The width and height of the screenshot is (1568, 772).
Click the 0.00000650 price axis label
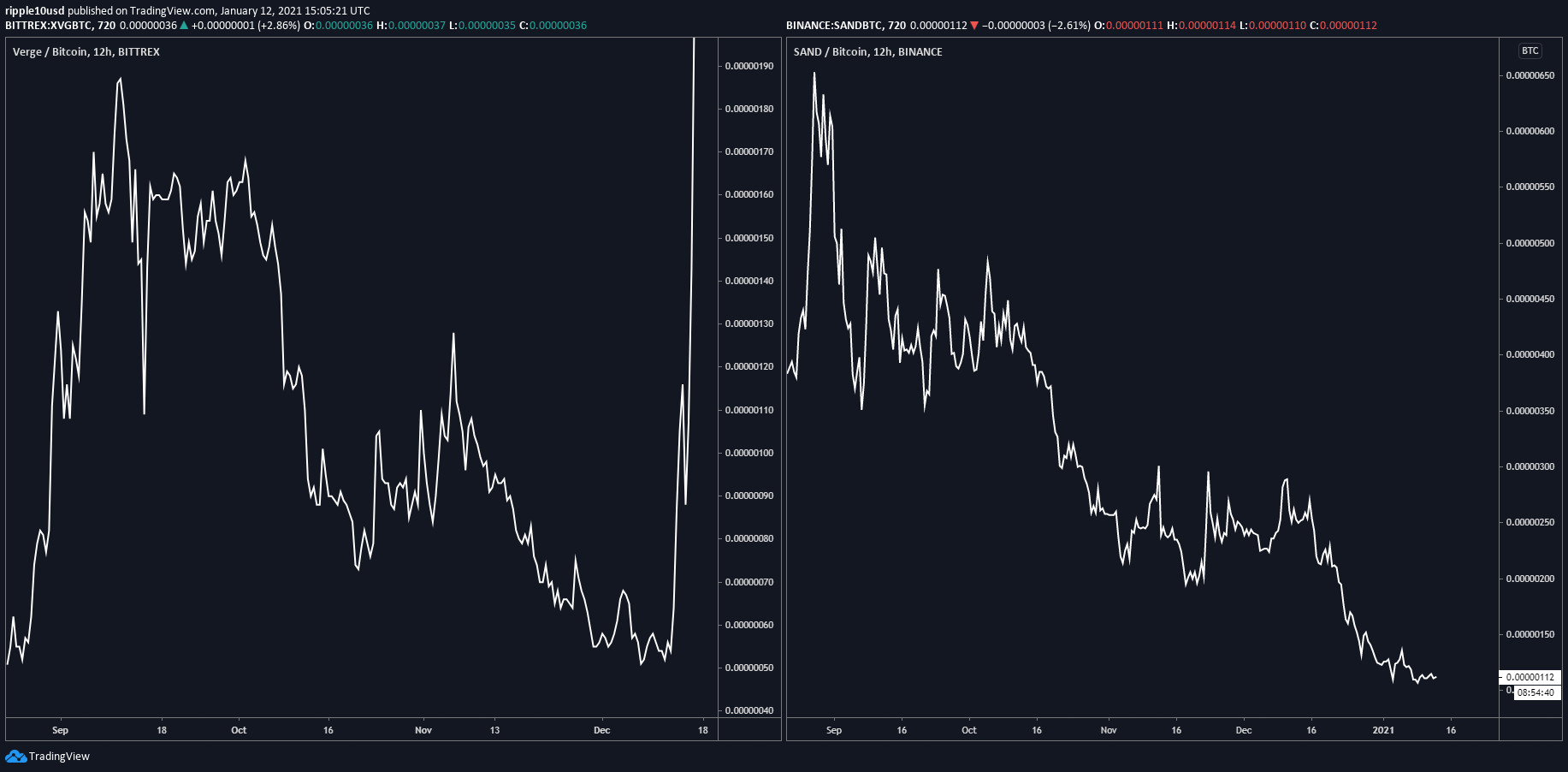pos(1530,75)
